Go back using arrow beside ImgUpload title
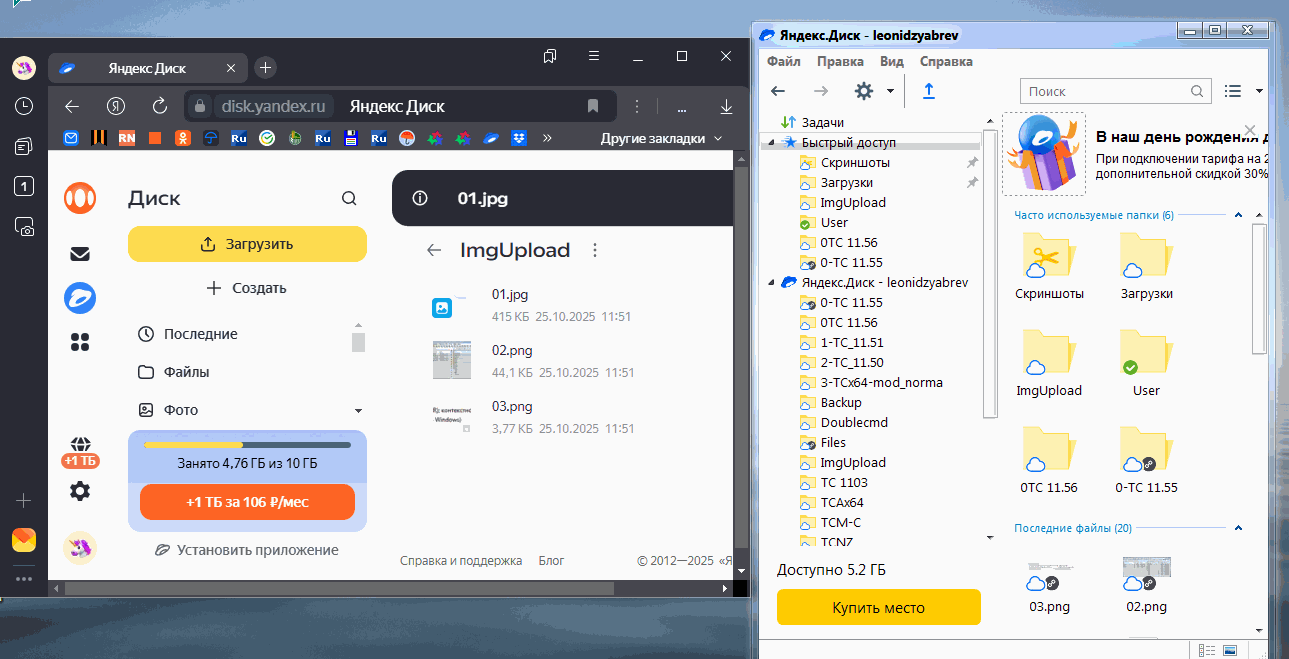The width and height of the screenshot is (1289, 659). 434,250
